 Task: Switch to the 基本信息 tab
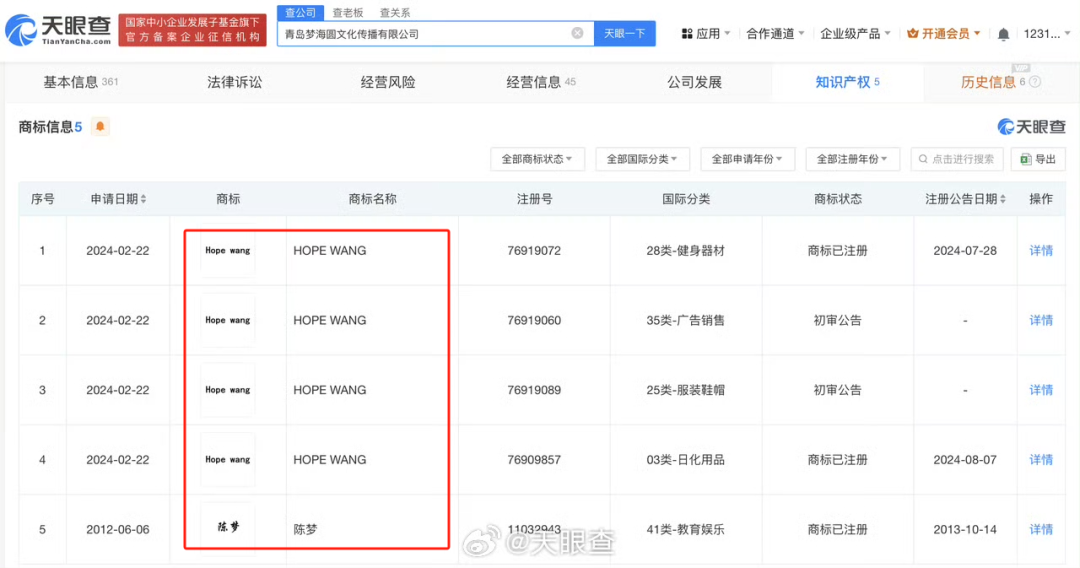tap(81, 82)
